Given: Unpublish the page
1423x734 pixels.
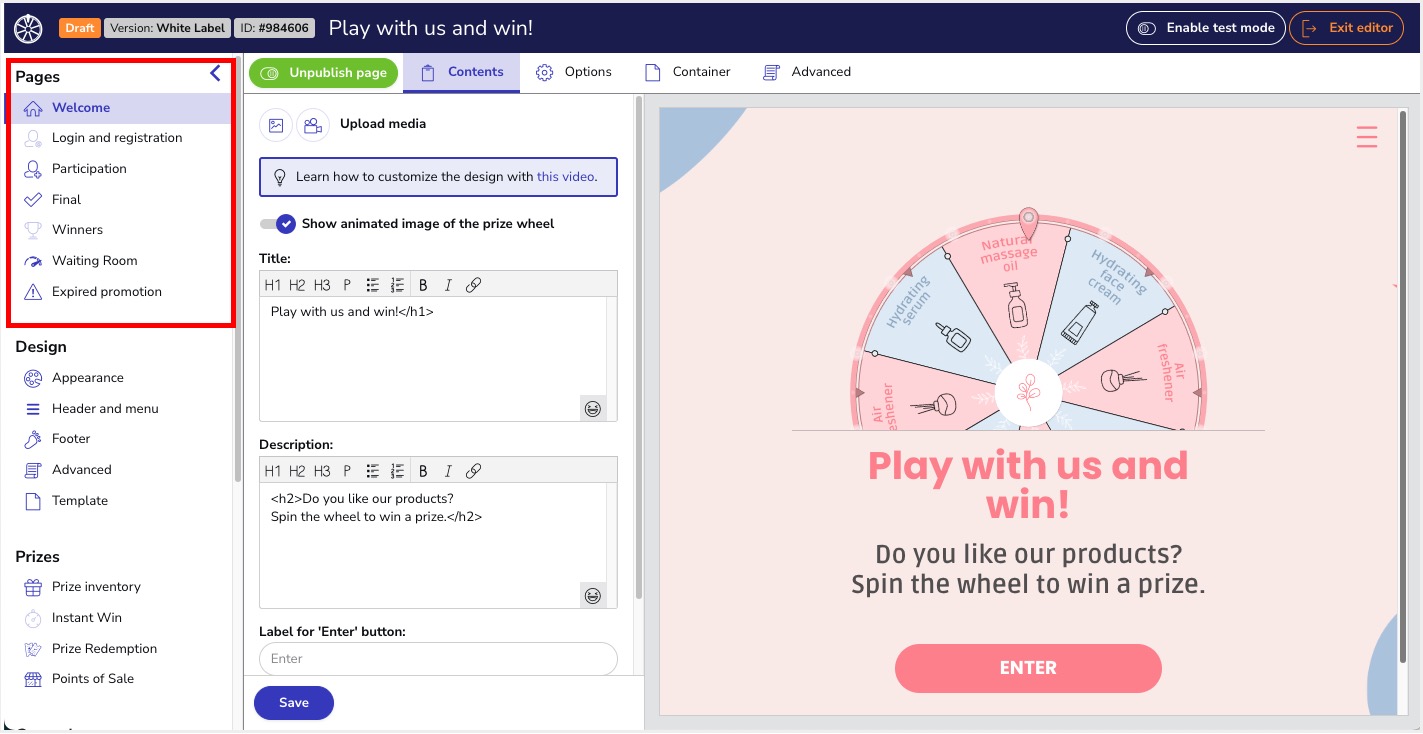Looking at the screenshot, I should click(x=323, y=73).
